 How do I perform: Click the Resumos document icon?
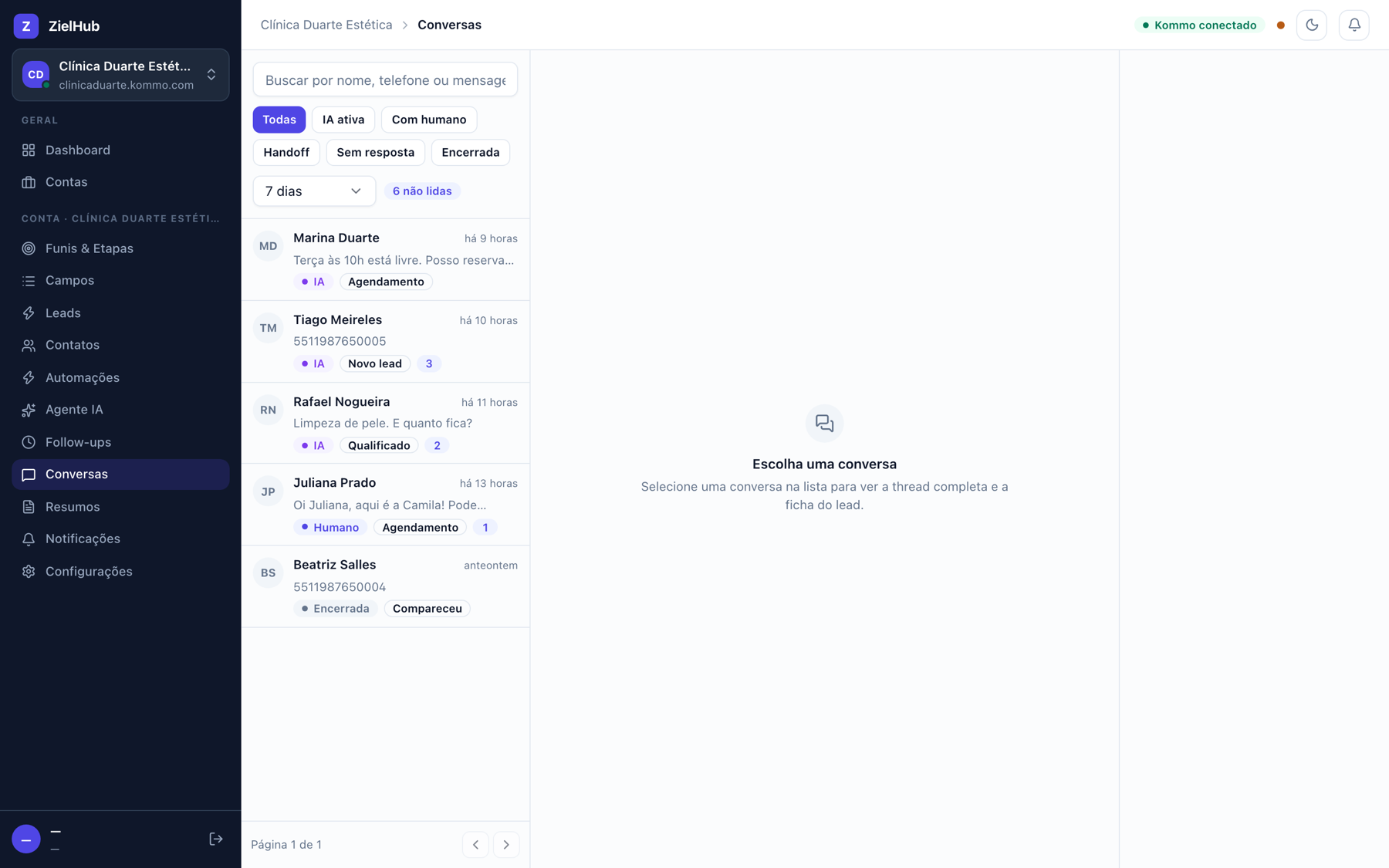tap(29, 507)
